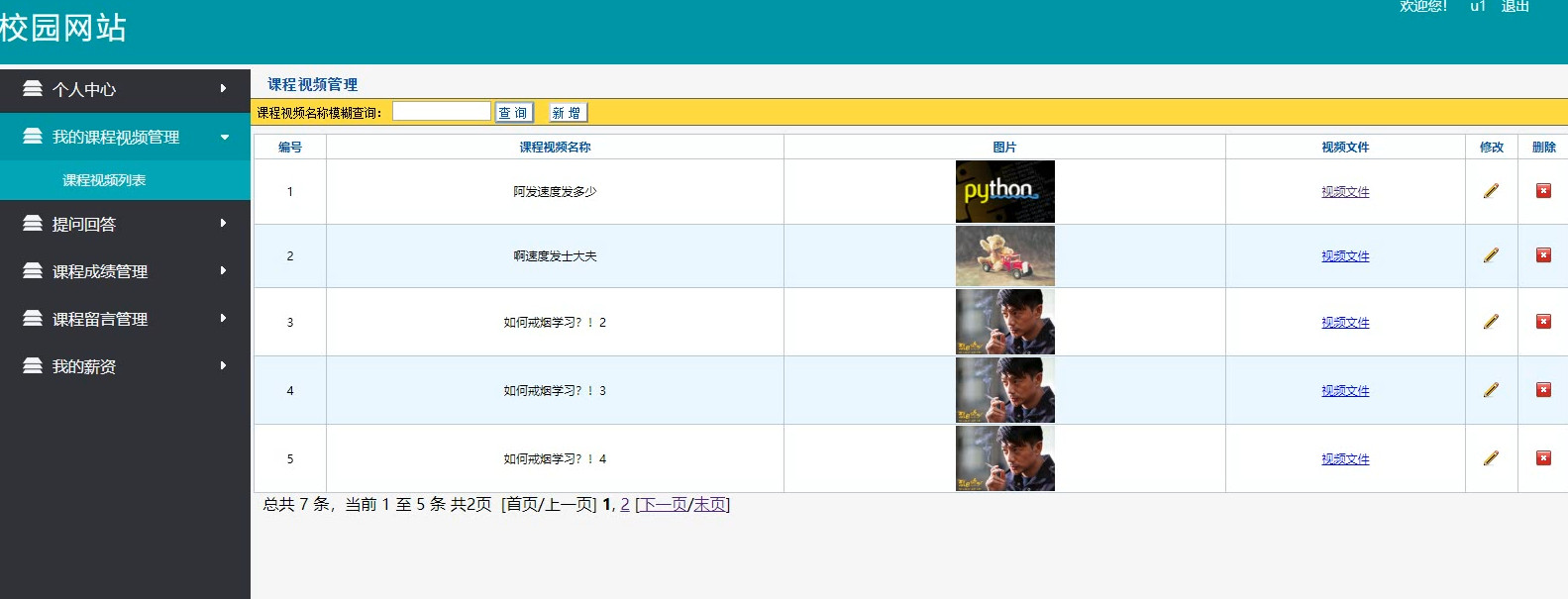Click the stack icon beside 个人中心
The image size is (1568, 599).
33,88
